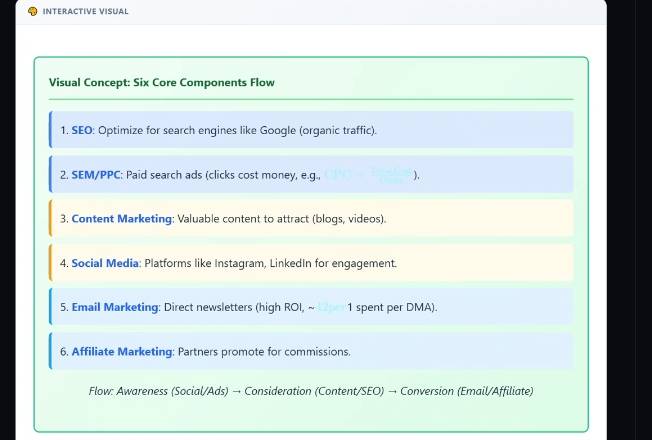The width and height of the screenshot is (652, 440).
Task: Click text 'Paid search ads (clicks cost money'
Action: pyautogui.click(x=210, y=175)
